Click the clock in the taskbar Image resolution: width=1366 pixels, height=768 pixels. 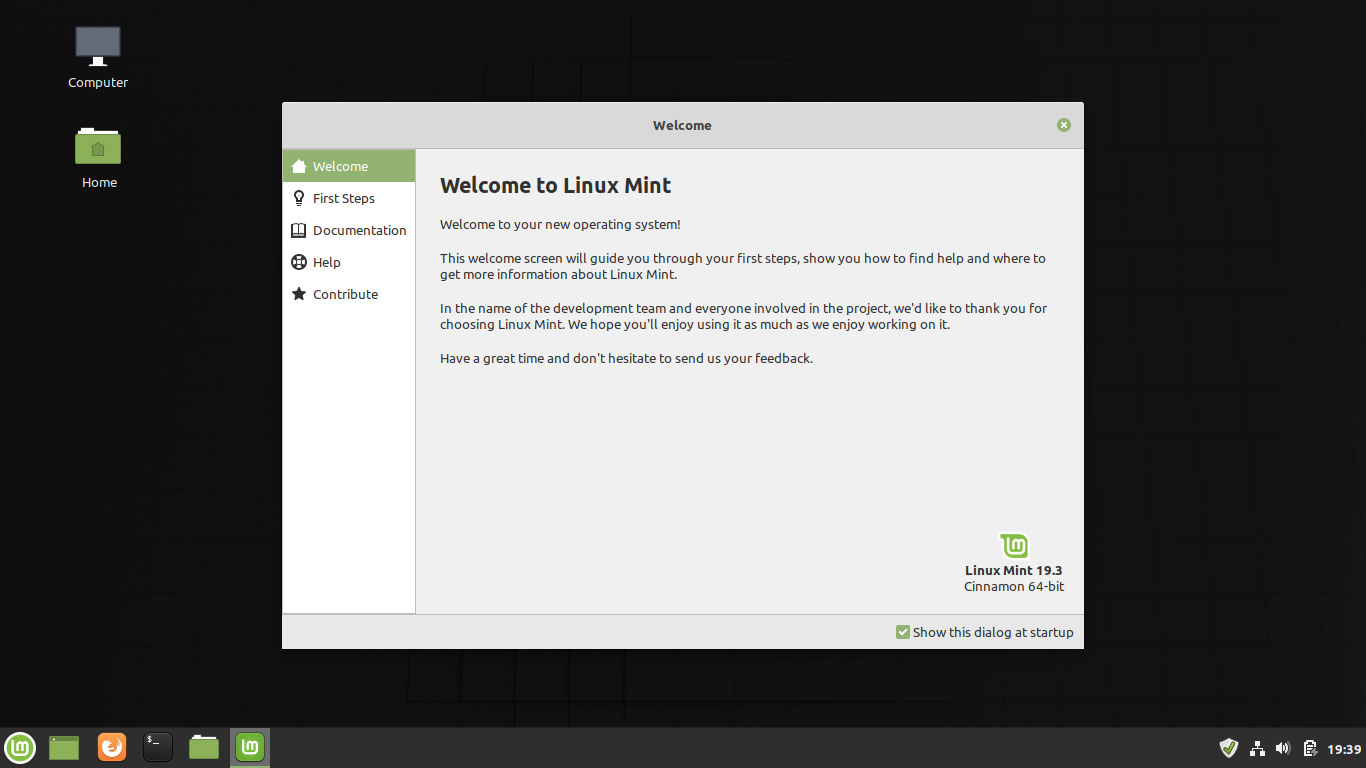(1341, 747)
